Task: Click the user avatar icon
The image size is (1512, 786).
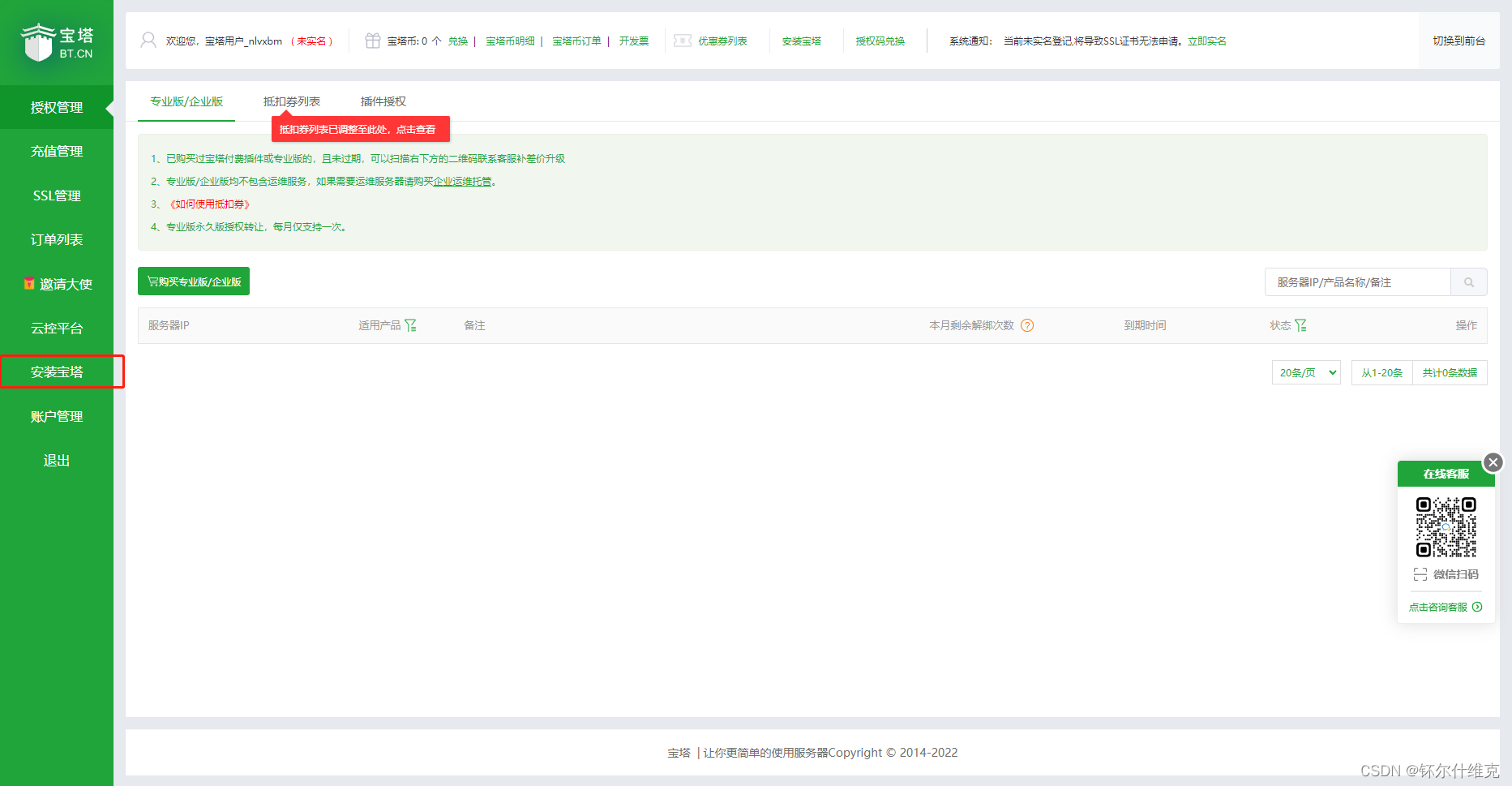Action: (148, 41)
